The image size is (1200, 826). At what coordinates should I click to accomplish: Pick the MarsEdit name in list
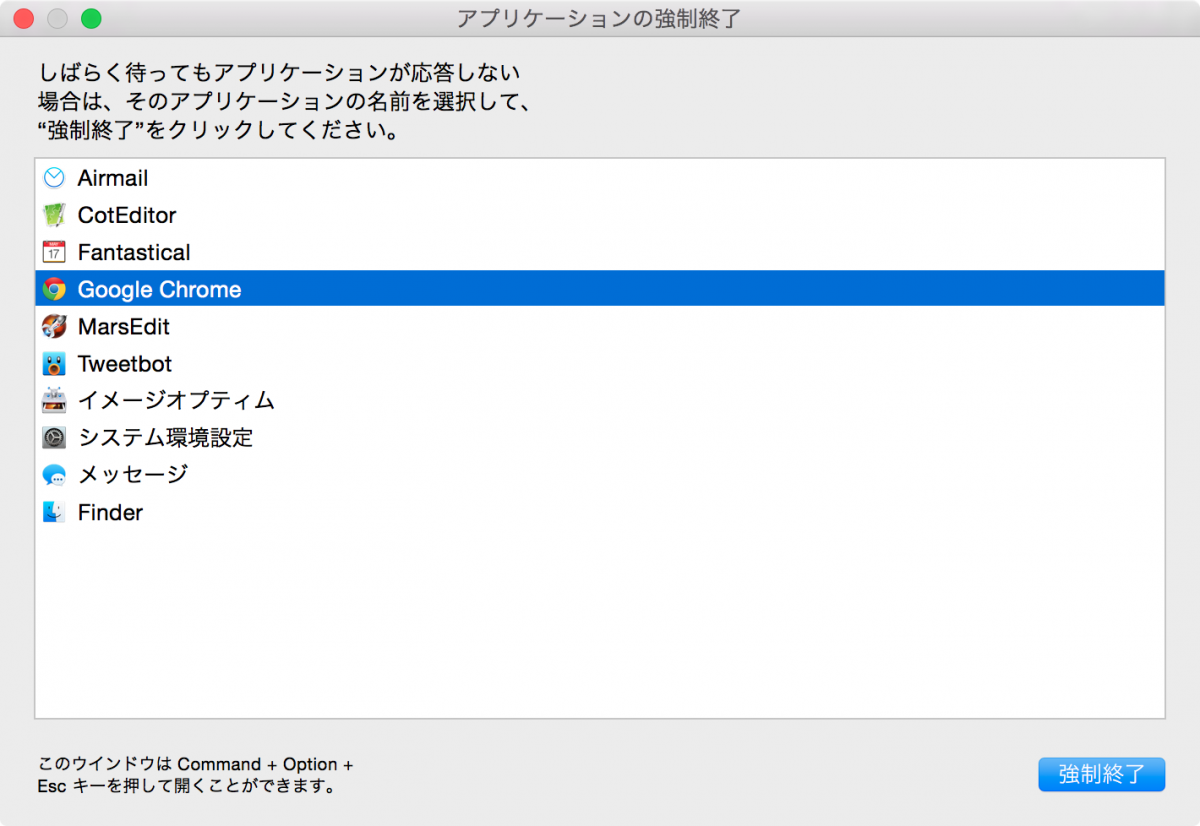124,327
